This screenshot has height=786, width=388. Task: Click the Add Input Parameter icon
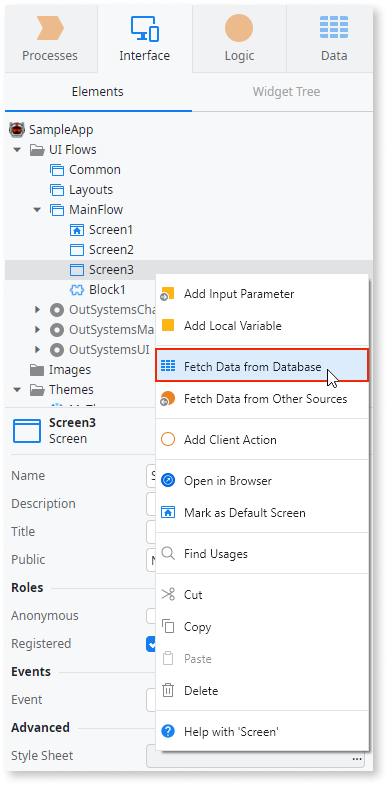point(167,294)
